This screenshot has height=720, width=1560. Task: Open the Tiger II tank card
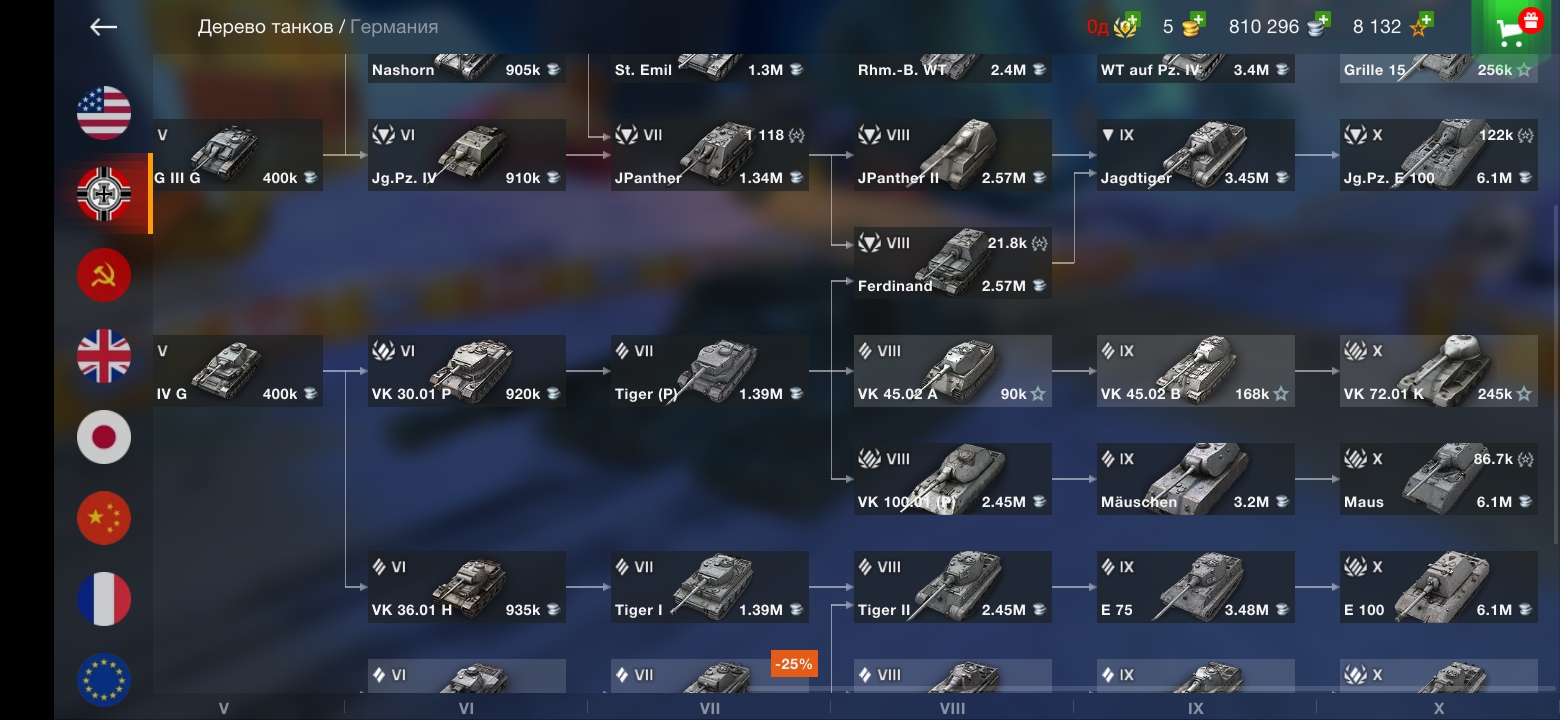click(x=952, y=587)
